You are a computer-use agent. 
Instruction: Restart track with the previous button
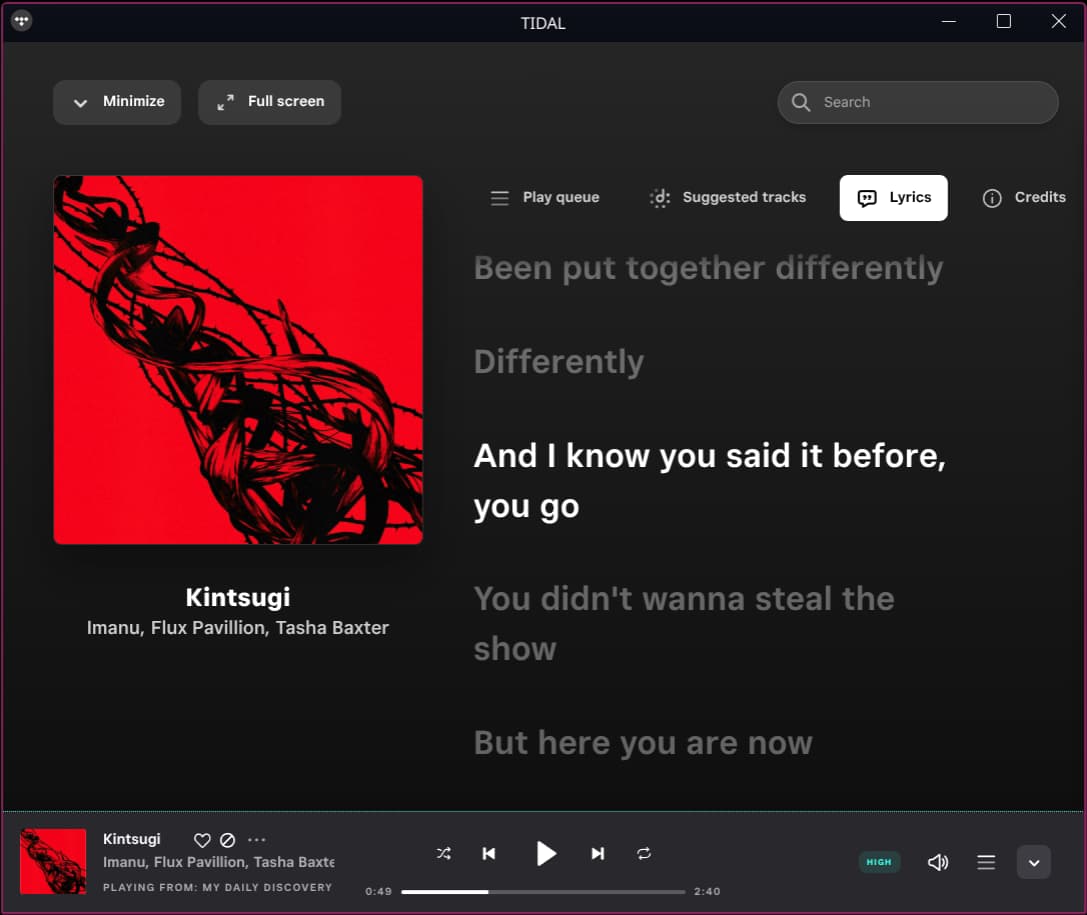(x=489, y=853)
